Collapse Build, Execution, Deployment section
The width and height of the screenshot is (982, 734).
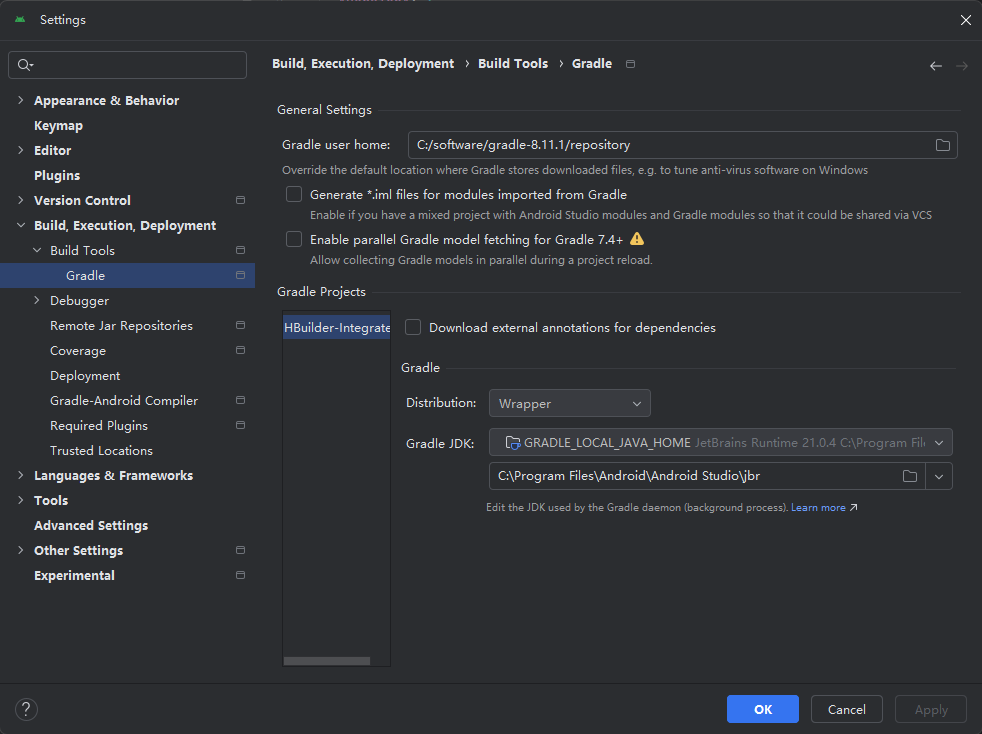pos(21,225)
